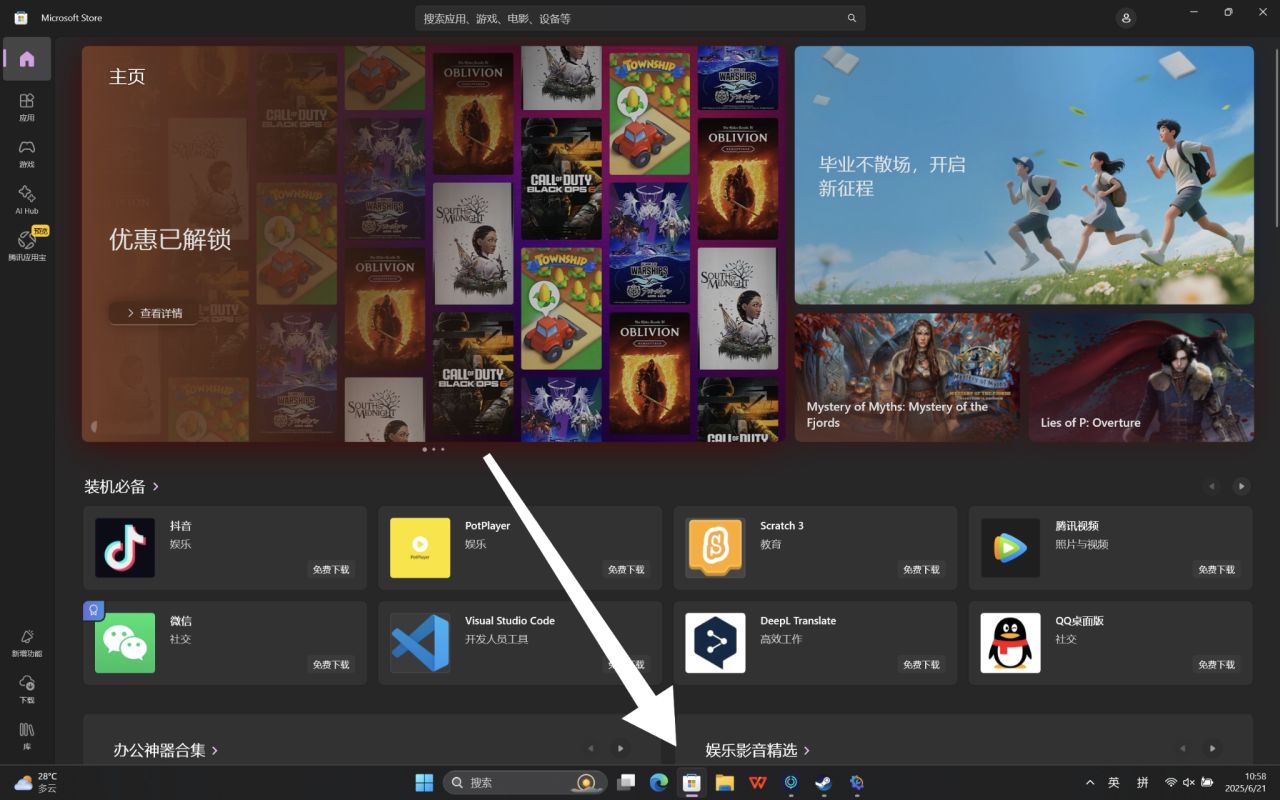Open the Lies of P: Overture tile
The image size is (1280, 800).
click(1141, 377)
